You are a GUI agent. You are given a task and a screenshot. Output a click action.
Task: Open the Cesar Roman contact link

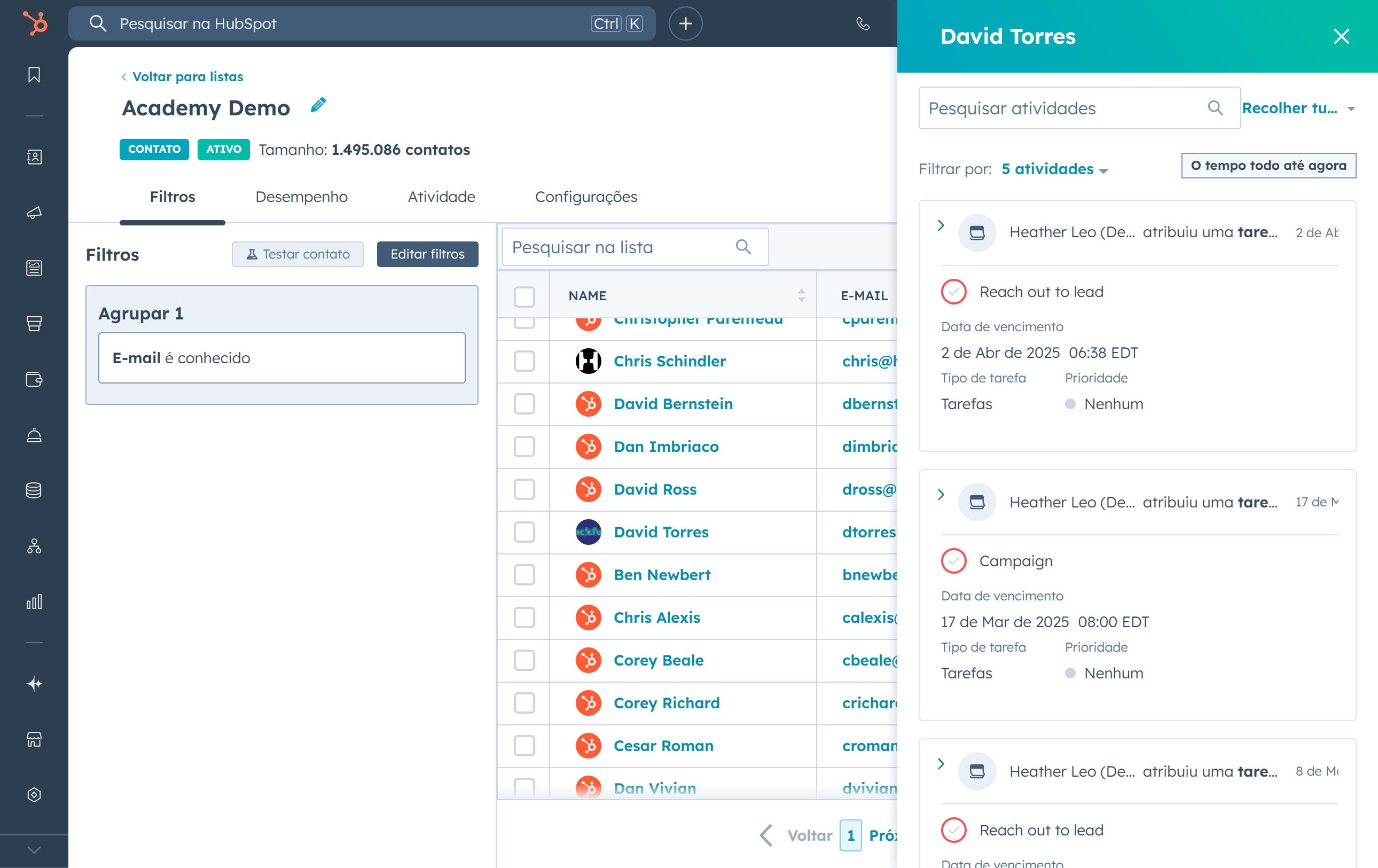tap(663, 746)
